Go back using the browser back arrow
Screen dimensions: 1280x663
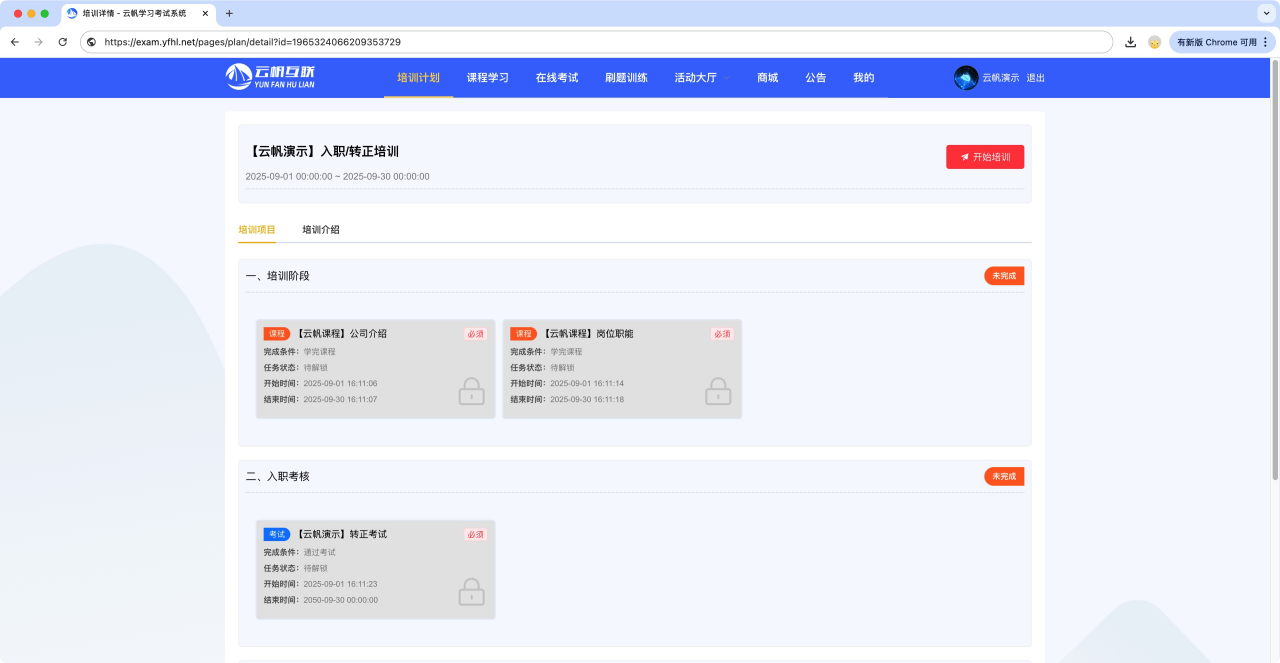[x=15, y=42]
